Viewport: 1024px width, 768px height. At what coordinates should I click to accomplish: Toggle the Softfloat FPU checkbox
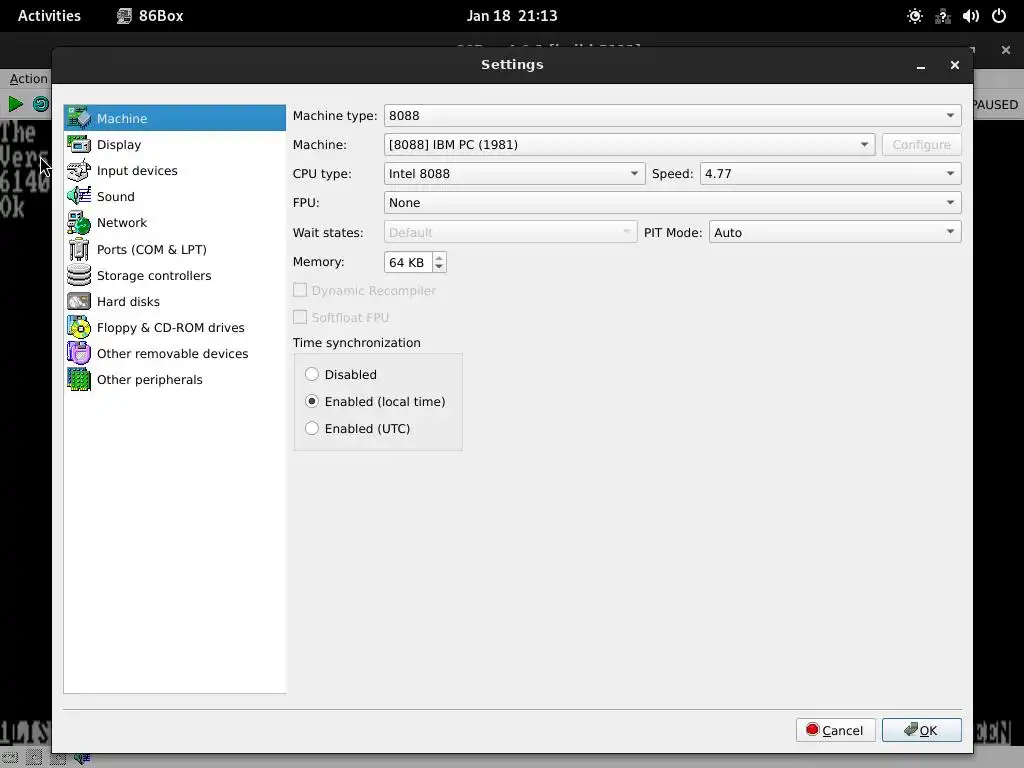click(300, 317)
